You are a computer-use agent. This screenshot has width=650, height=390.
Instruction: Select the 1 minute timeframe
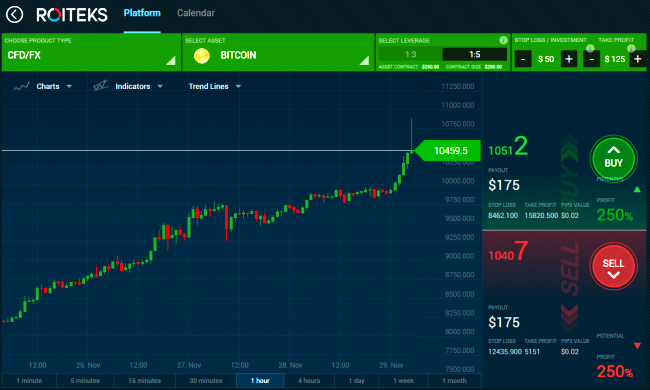[x=29, y=380]
